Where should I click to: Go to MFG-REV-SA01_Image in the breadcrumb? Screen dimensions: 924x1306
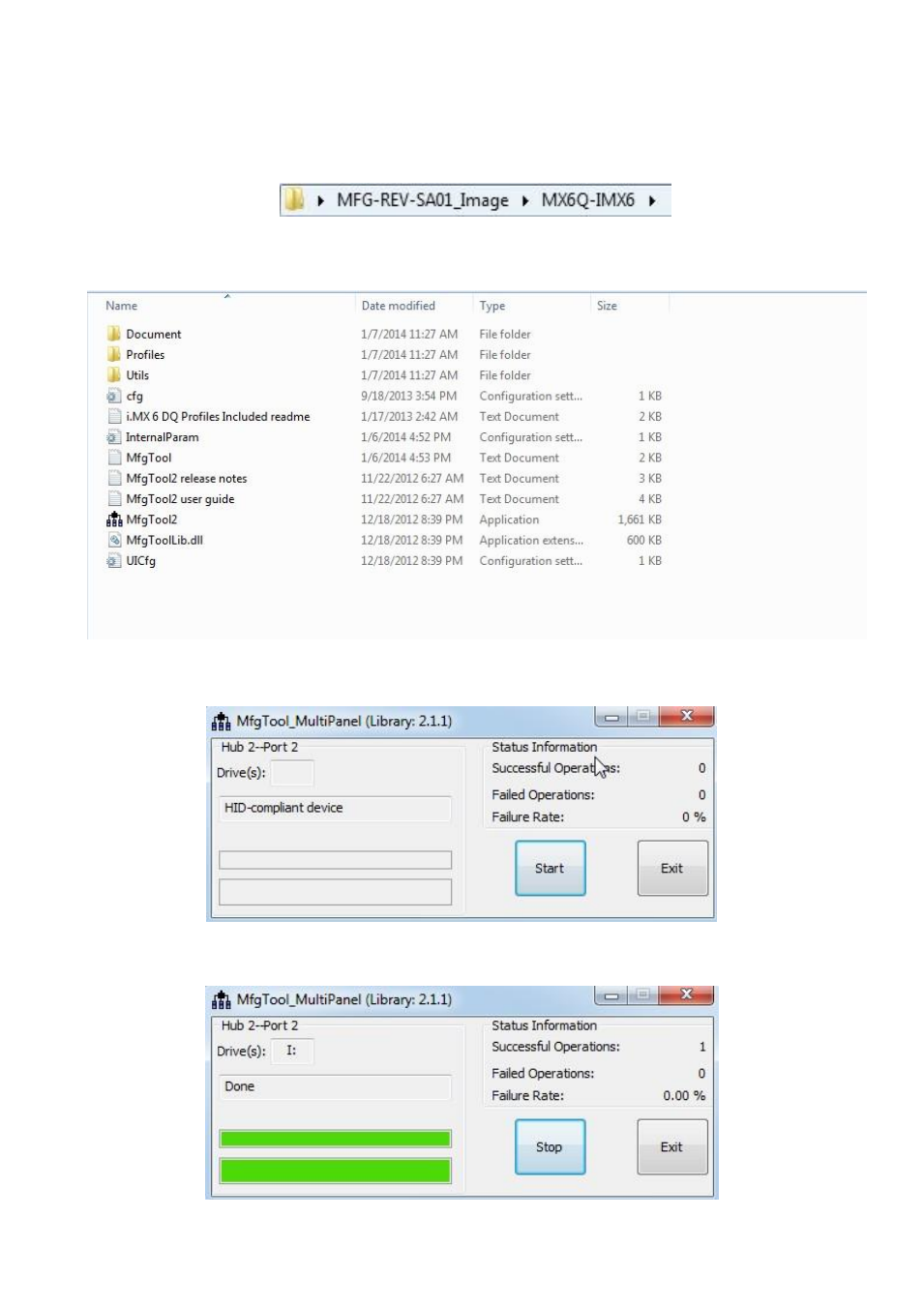pos(423,200)
